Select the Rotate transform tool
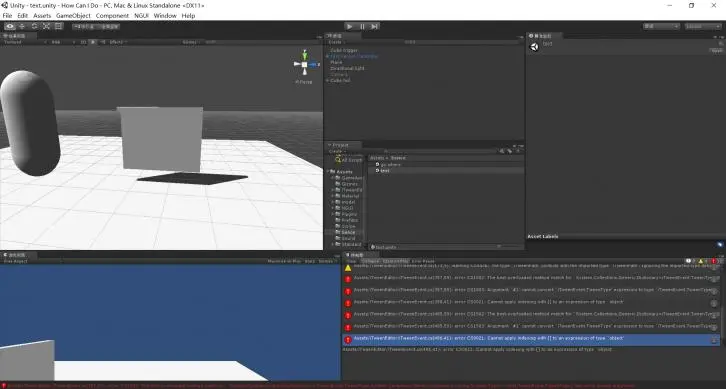 [34, 26]
